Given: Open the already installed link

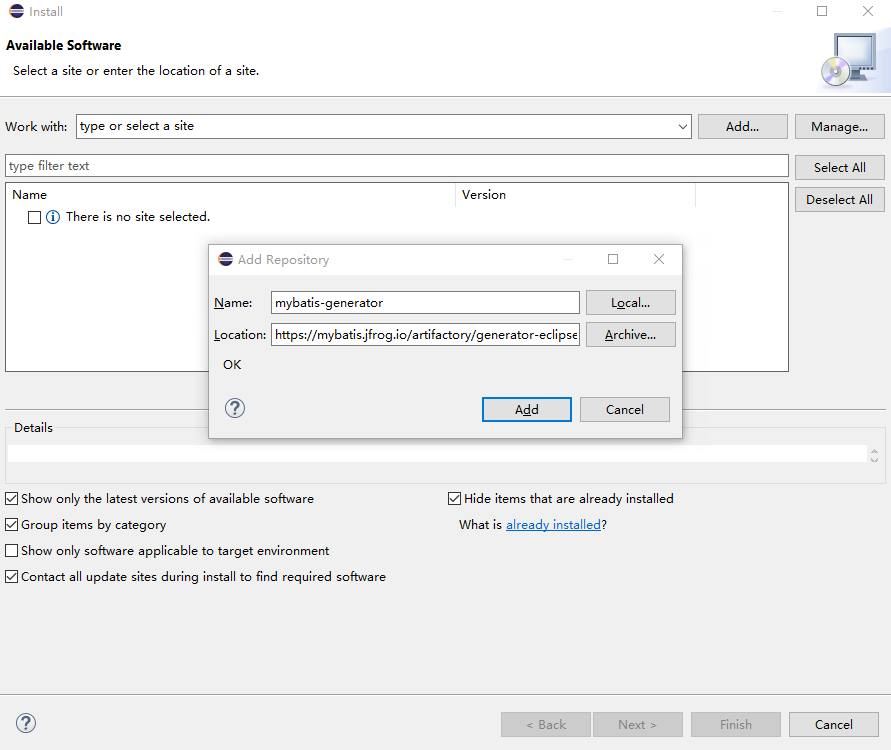Looking at the screenshot, I should [553, 525].
